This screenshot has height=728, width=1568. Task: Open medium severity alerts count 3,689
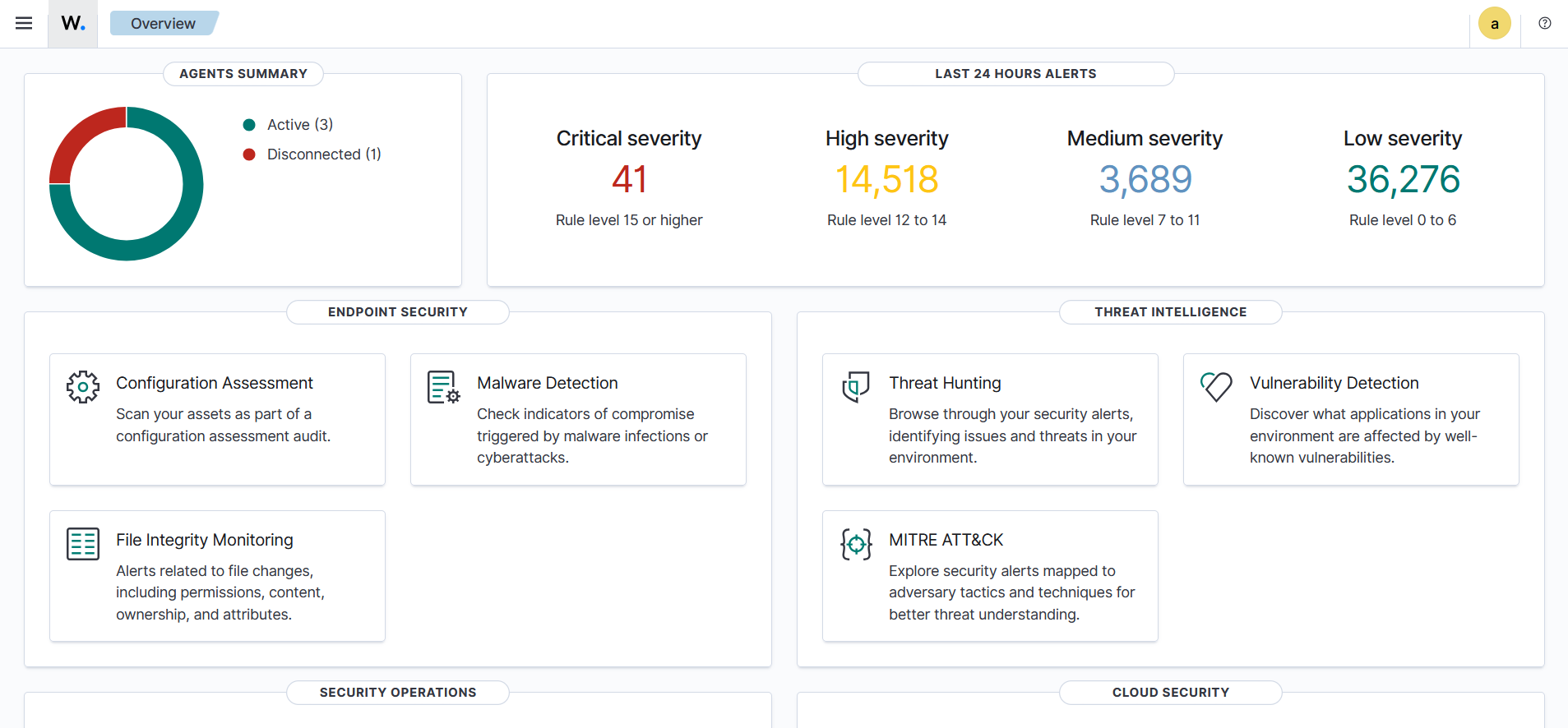pyautogui.click(x=1145, y=180)
